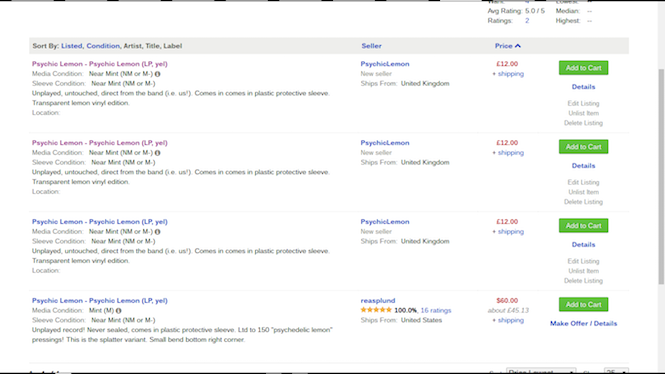Click the page vertical scrollbar thumb
The height and width of the screenshot is (374, 665).
point(661,176)
